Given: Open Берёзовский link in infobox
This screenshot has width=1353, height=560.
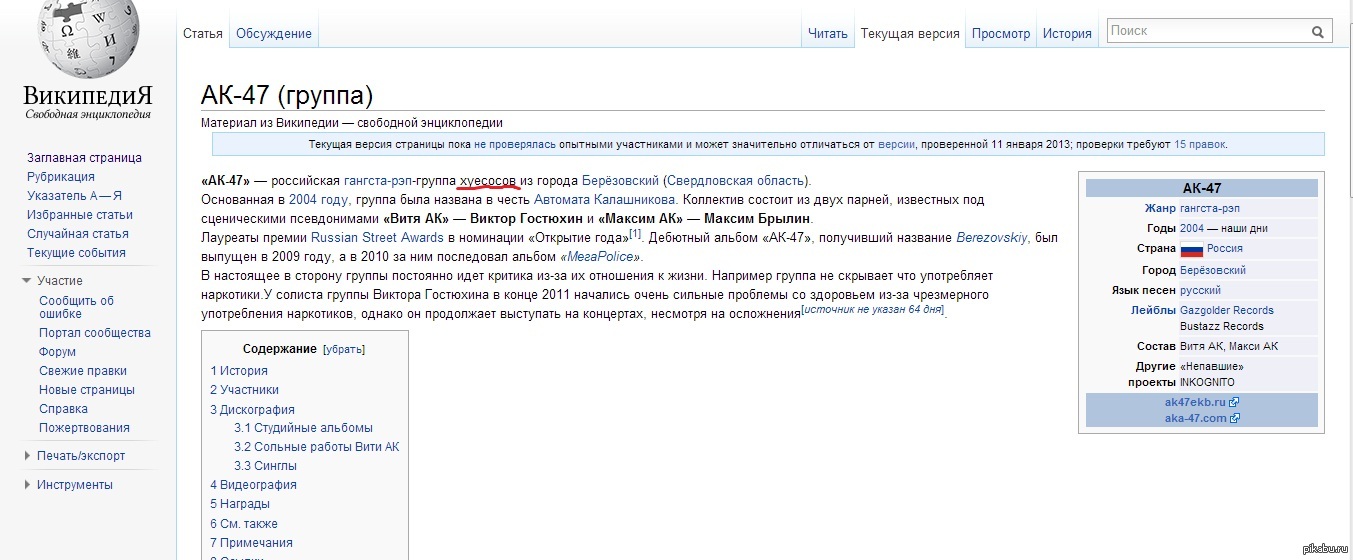Looking at the screenshot, I should click(1213, 270).
